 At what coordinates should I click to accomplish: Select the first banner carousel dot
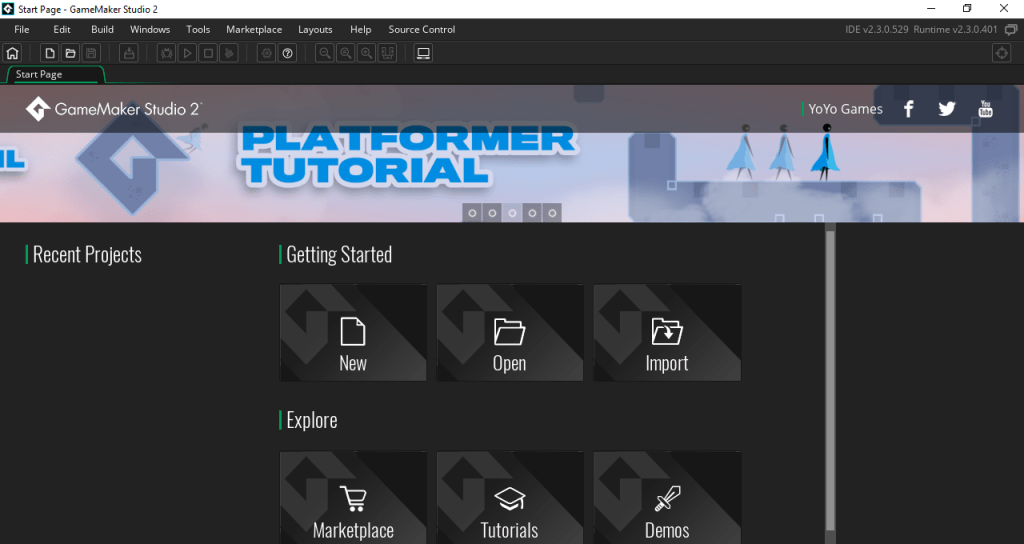[x=472, y=213]
